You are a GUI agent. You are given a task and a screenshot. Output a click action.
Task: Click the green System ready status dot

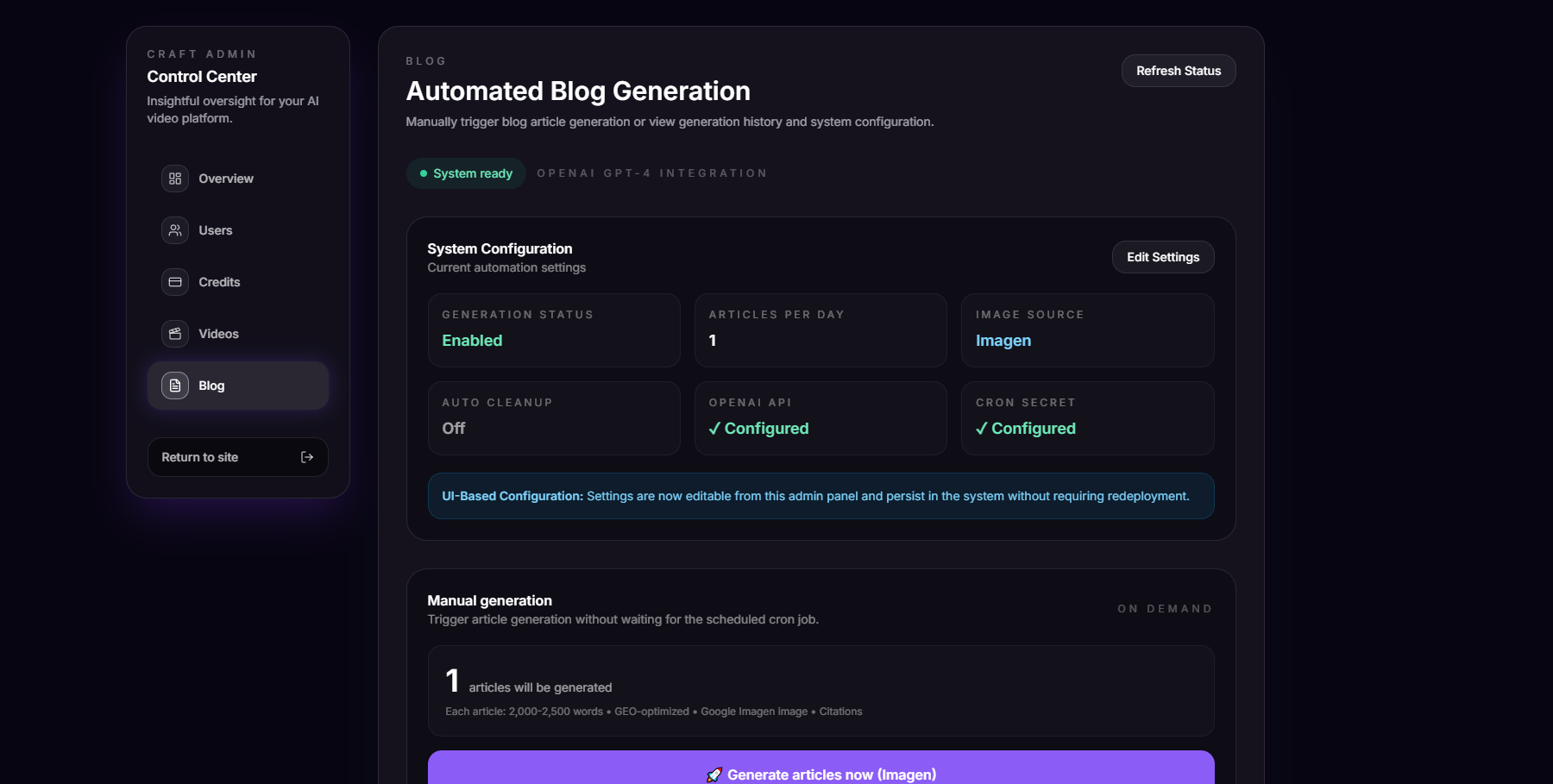[x=424, y=173]
